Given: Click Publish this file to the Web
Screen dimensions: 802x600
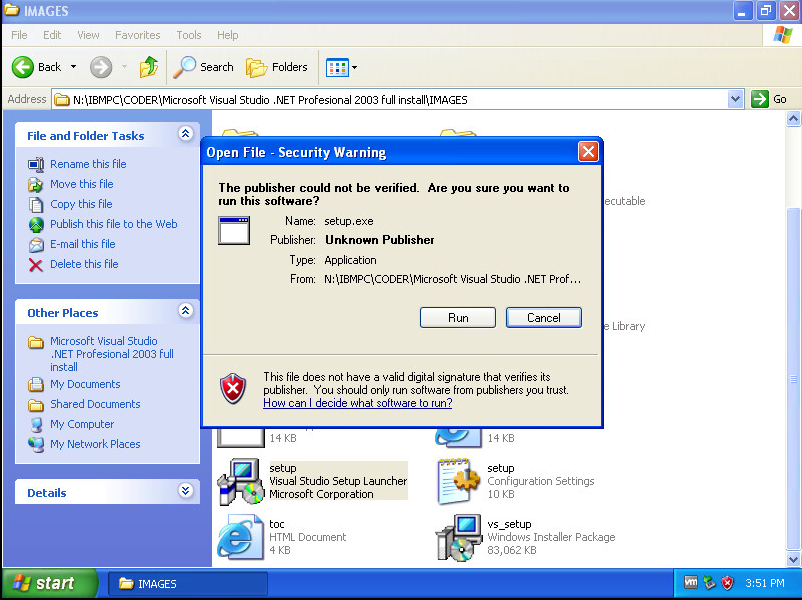Looking at the screenshot, I should pyautogui.click(x=114, y=224).
